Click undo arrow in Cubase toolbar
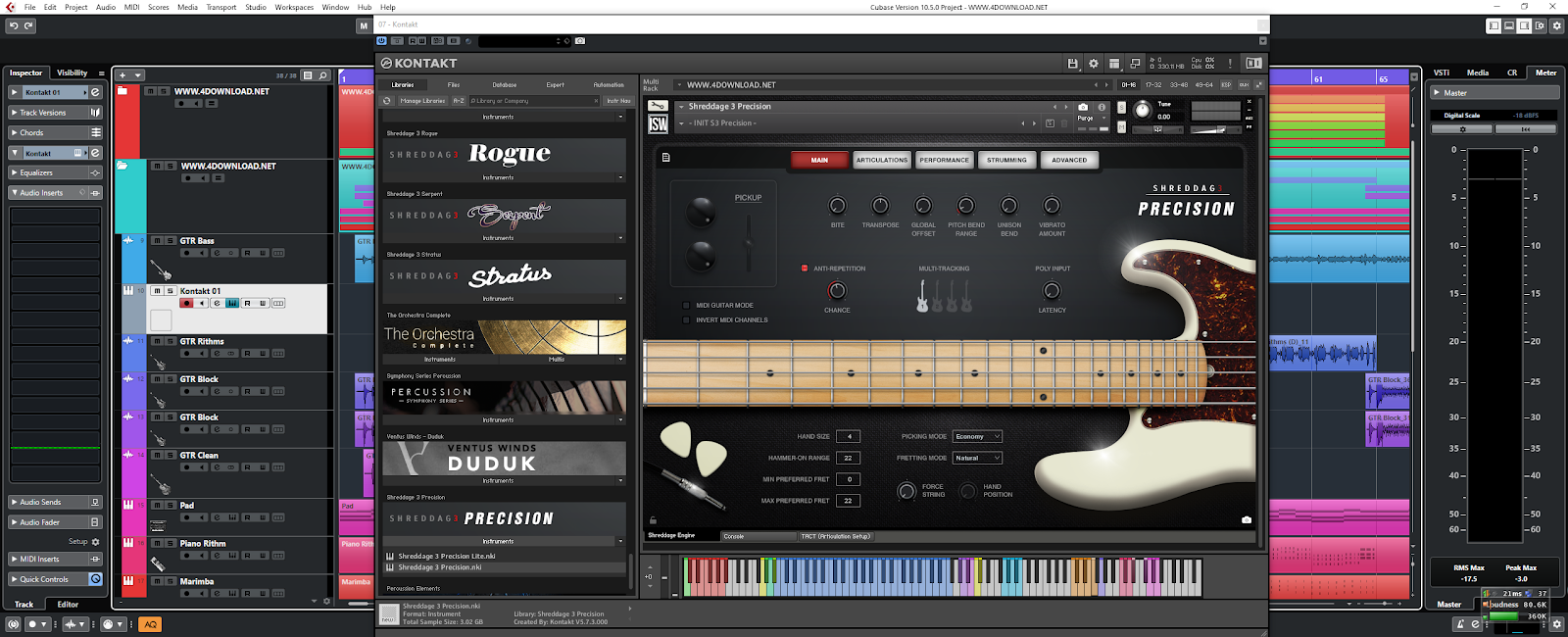1568x637 pixels. (x=14, y=25)
